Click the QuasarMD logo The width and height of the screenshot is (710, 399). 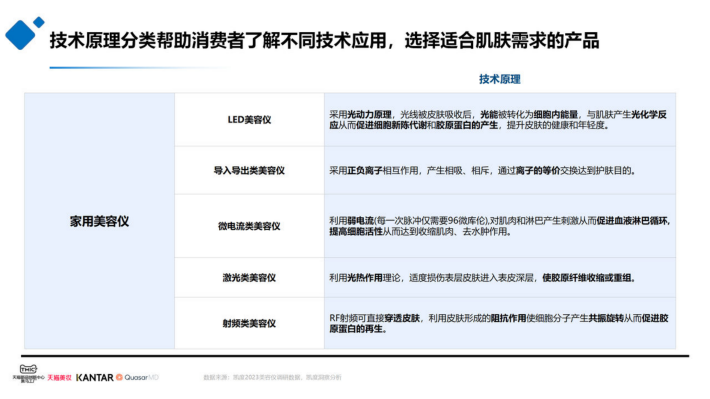point(138,377)
